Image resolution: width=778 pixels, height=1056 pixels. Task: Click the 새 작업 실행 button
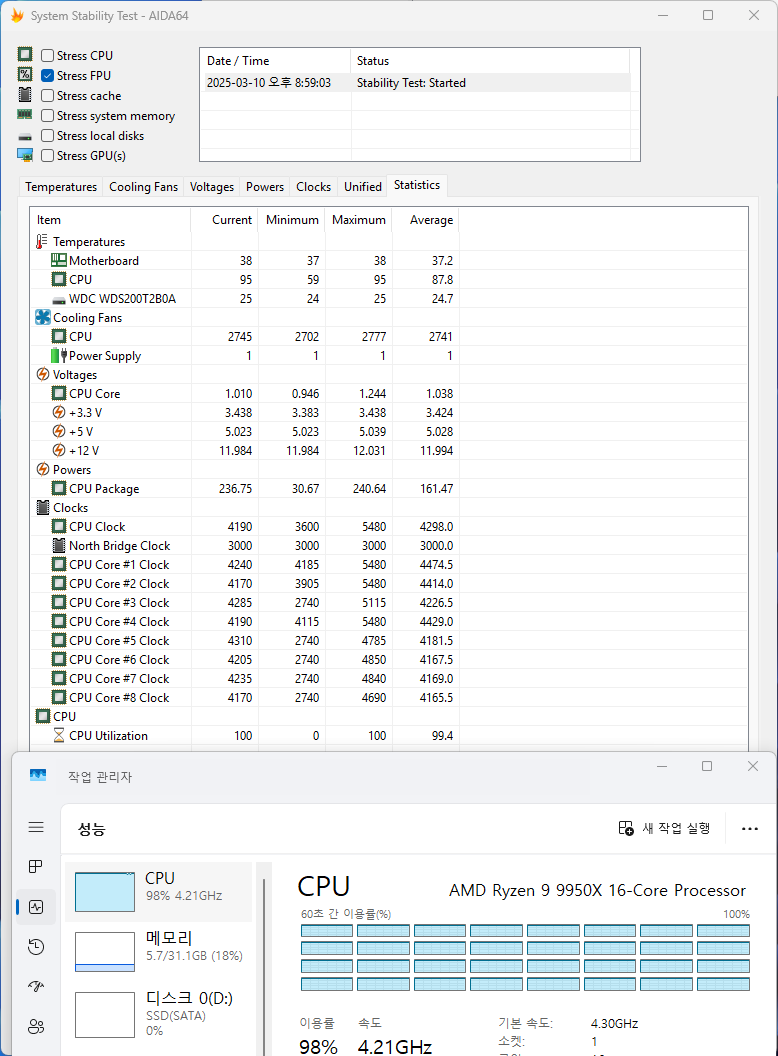point(664,828)
